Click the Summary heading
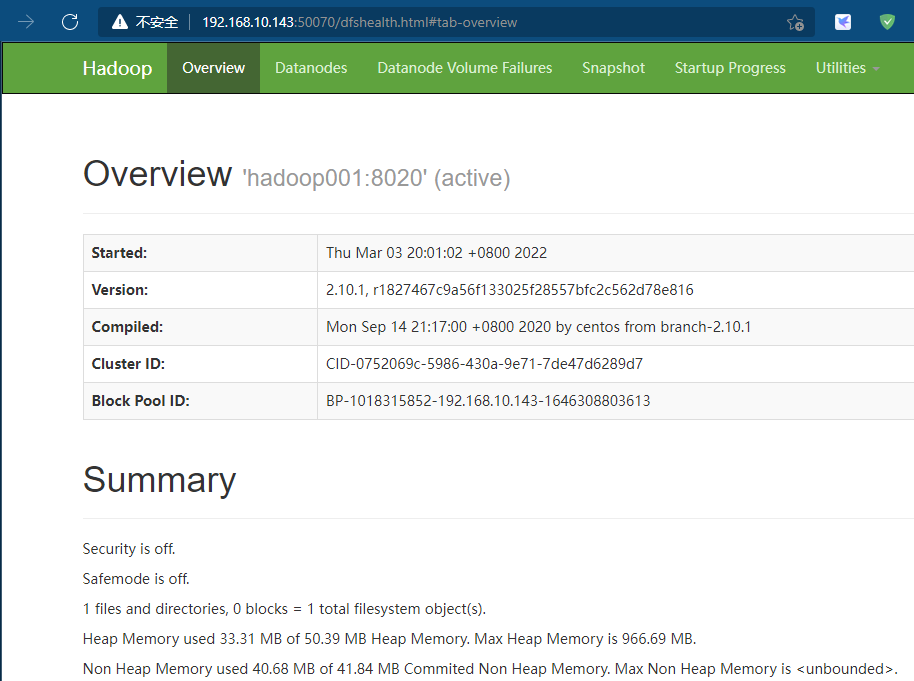The height and width of the screenshot is (681, 914). coord(159,480)
